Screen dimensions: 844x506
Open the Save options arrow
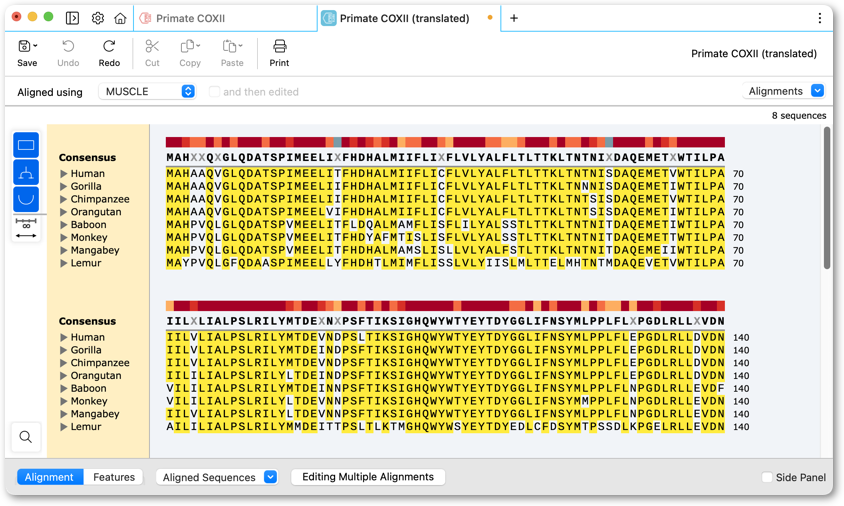[36, 46]
